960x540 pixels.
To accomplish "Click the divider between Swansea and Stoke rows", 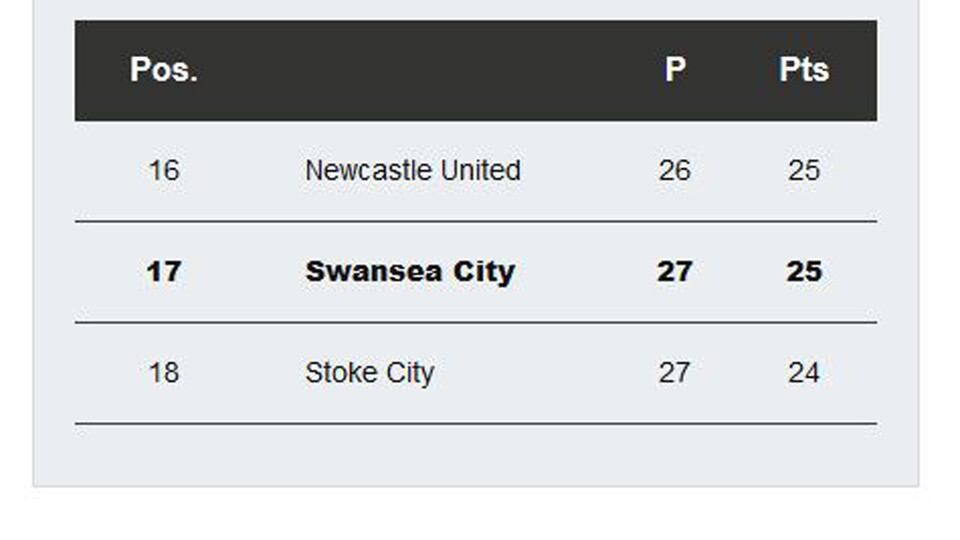I will pos(476,323).
